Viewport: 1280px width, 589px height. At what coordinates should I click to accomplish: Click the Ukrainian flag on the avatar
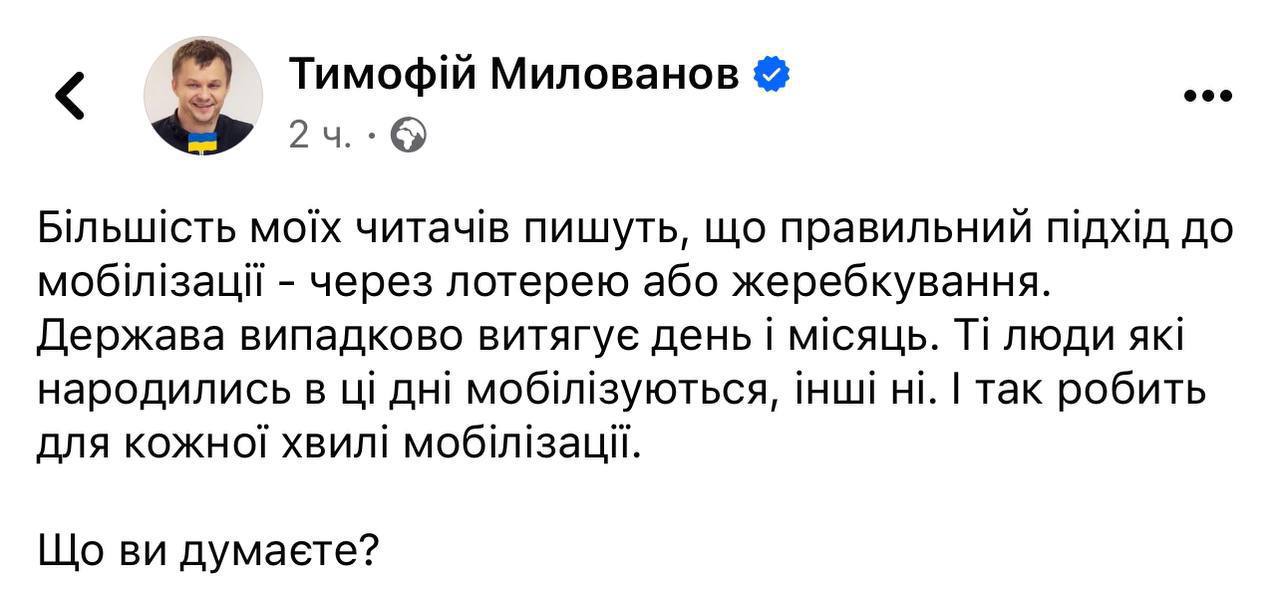click(x=203, y=142)
